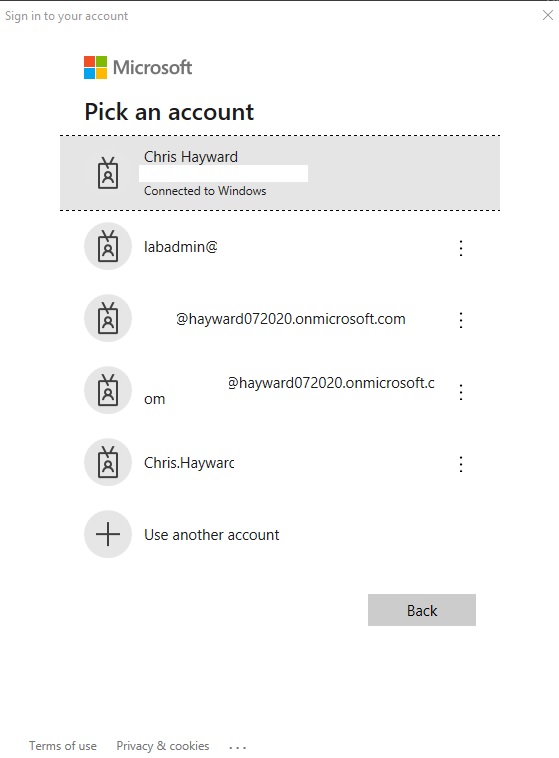The image size is (559, 758).
Task: Open options menu for Chris.Hayward account
Action: (461, 464)
